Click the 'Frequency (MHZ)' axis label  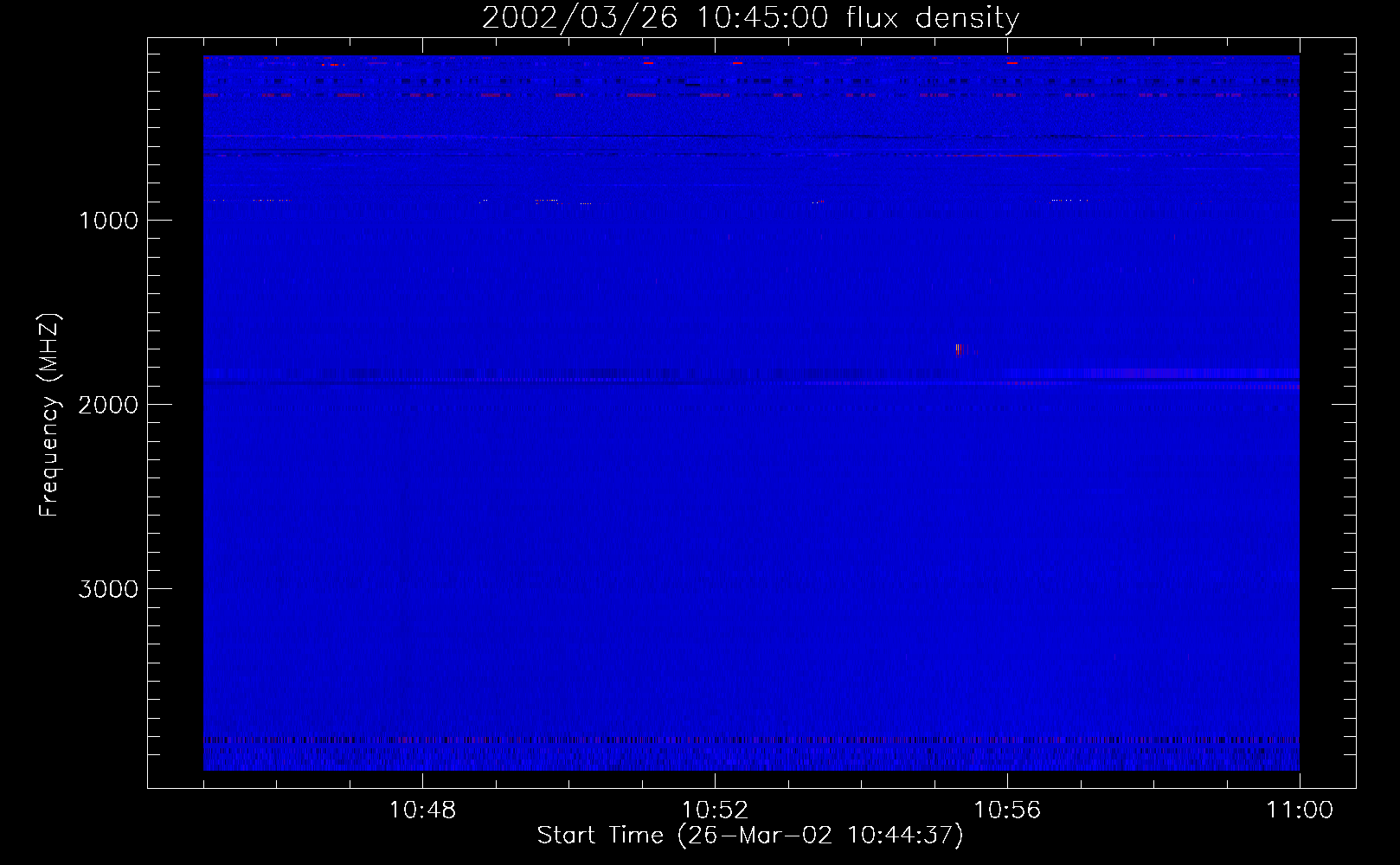(49, 415)
